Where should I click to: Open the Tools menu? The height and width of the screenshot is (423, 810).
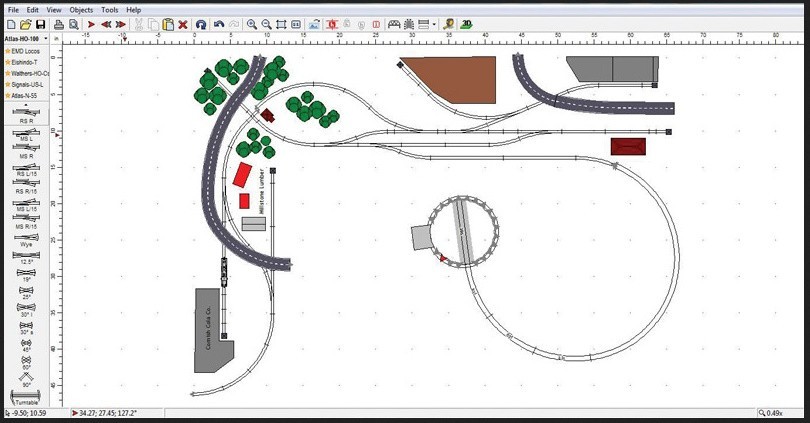click(108, 9)
